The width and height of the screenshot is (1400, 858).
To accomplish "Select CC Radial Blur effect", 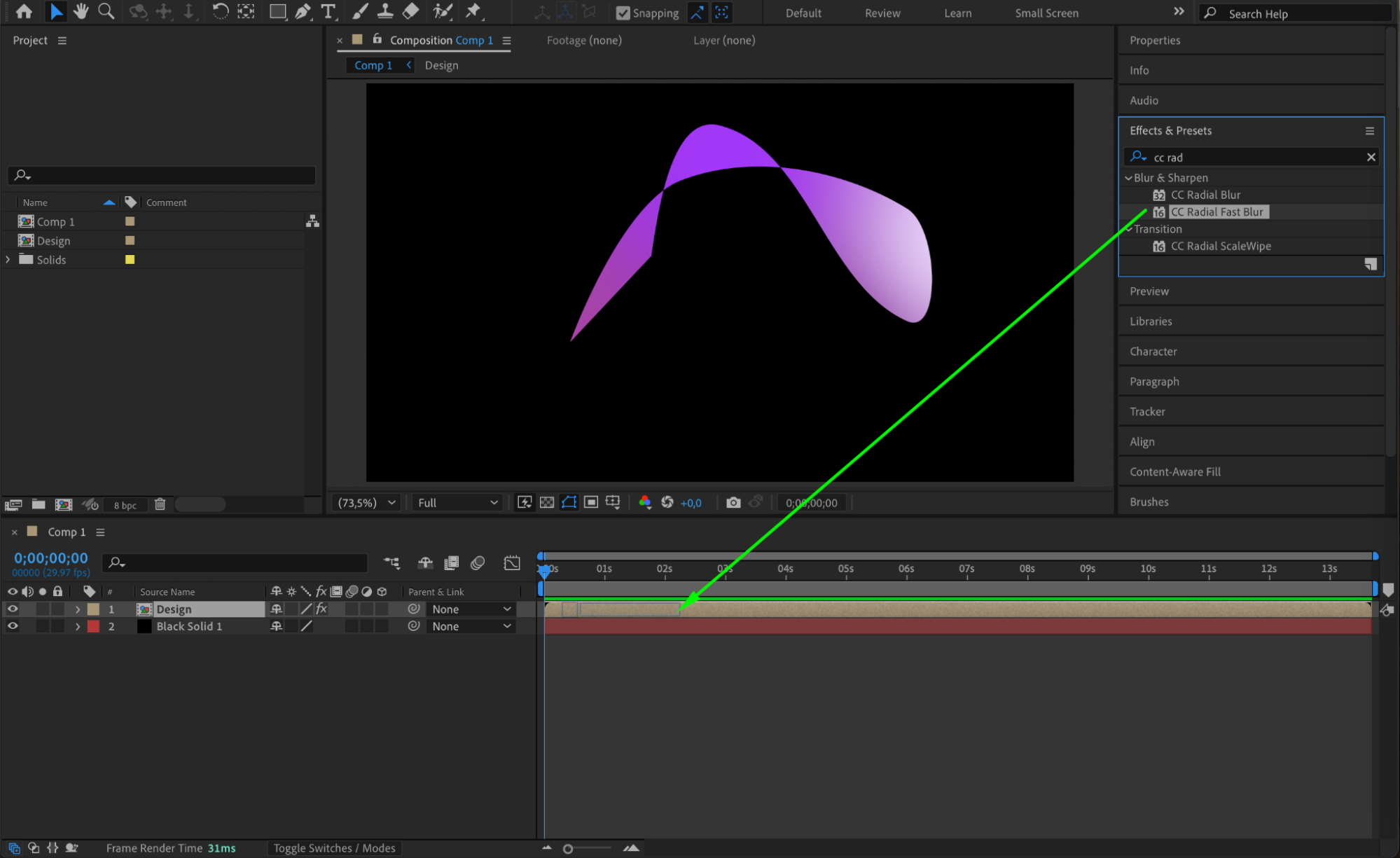I will 1205,195.
